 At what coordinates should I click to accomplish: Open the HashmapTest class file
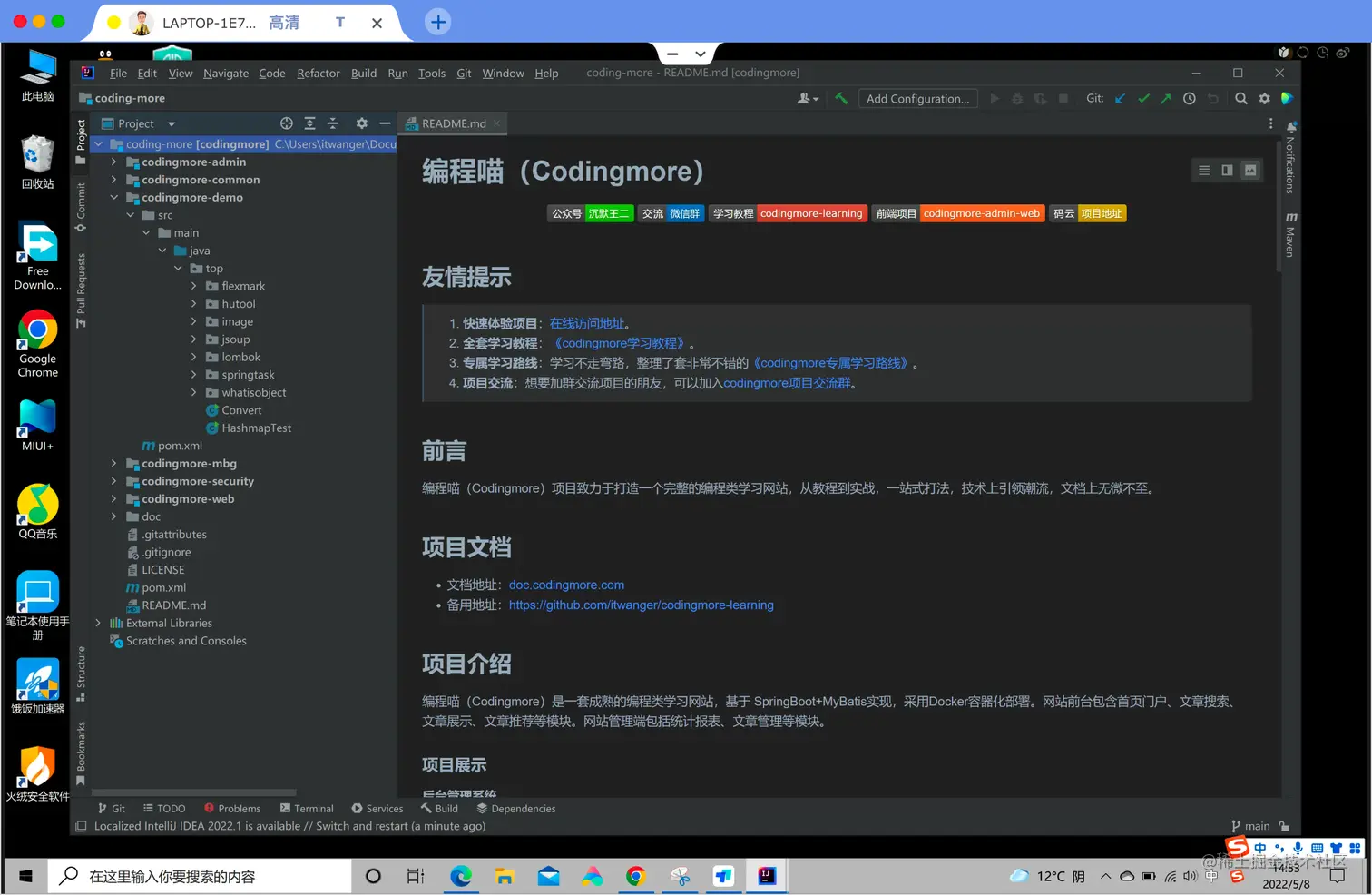coord(256,428)
